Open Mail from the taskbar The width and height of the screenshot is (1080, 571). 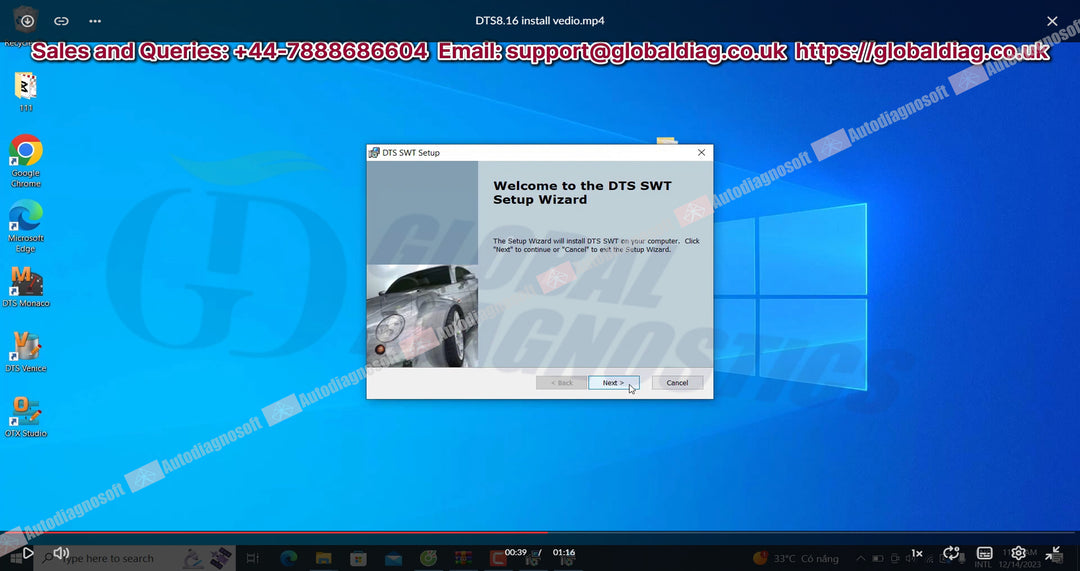click(393, 558)
